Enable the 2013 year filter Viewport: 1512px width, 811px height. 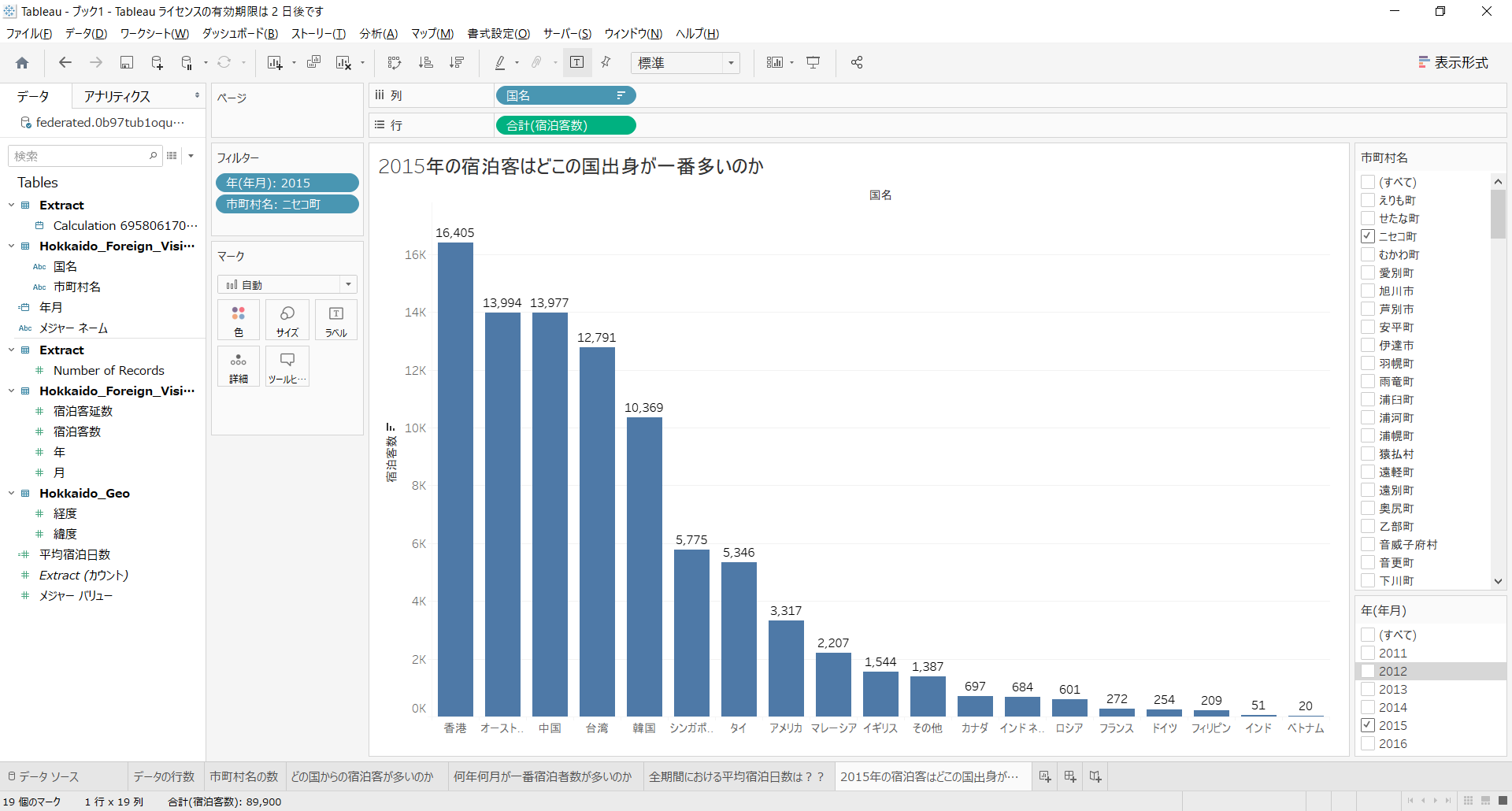click(1368, 689)
